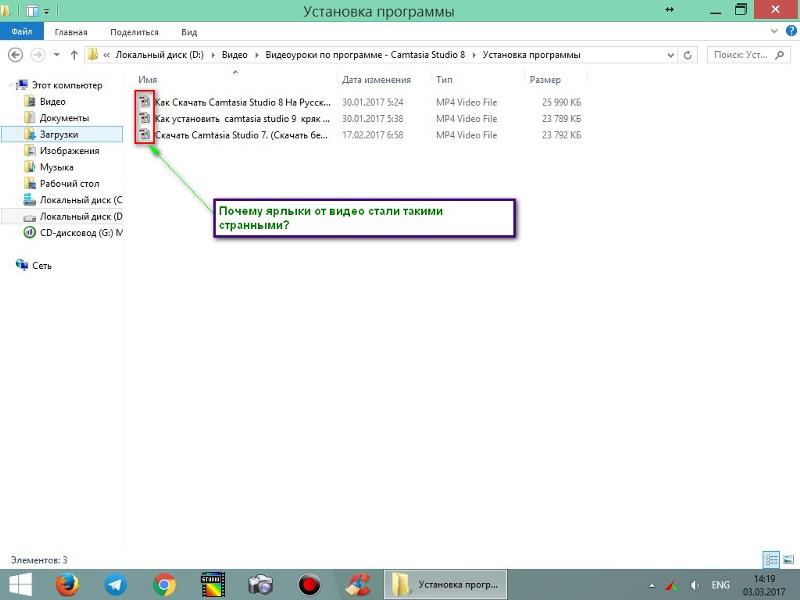This screenshot has height=600, width=800.
Task: Open Telegram from the taskbar
Action: pos(116,585)
